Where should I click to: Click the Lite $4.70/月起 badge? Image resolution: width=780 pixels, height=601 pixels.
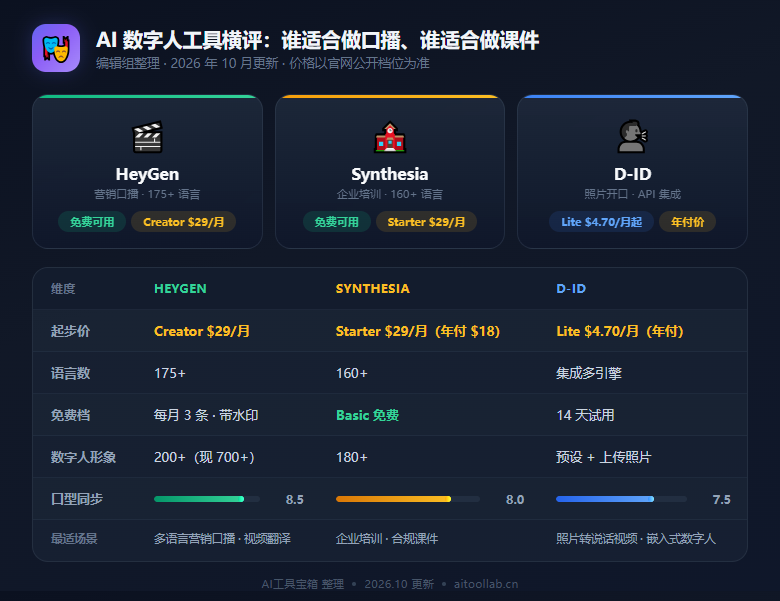coord(601,222)
